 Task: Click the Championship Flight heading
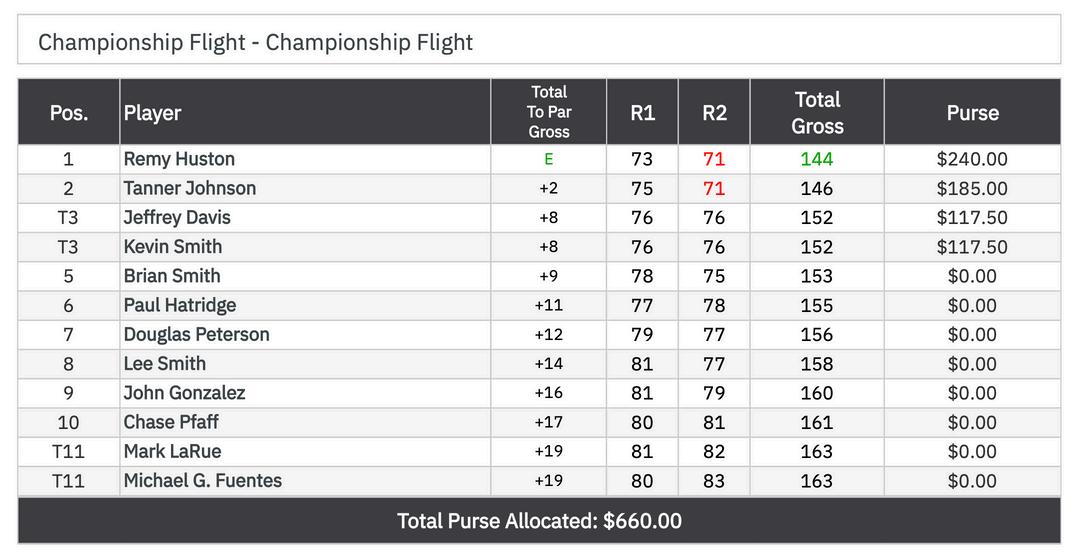[256, 42]
